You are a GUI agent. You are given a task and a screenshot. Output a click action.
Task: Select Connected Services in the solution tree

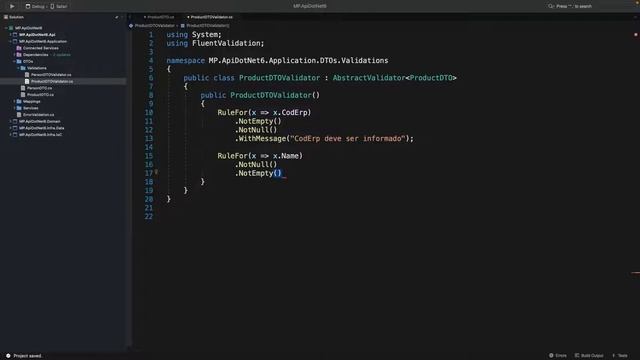tap(40, 48)
